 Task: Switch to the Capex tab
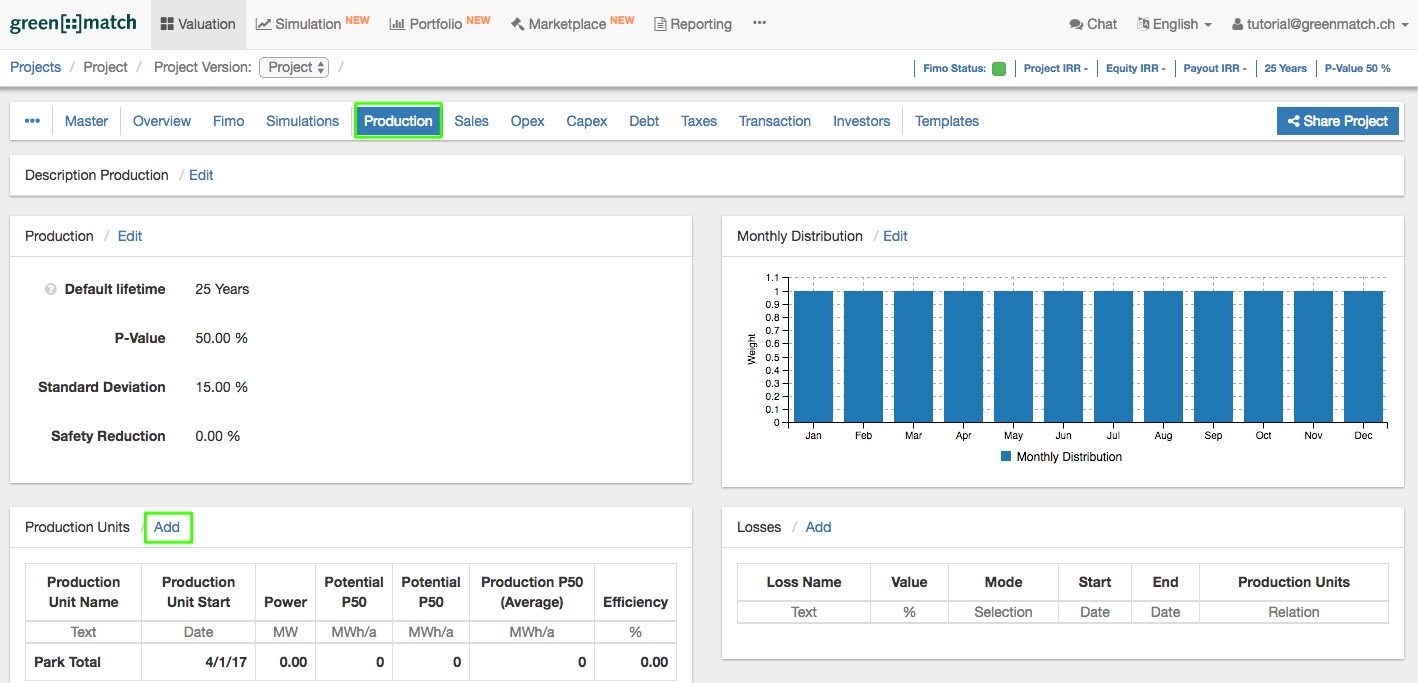tap(586, 121)
